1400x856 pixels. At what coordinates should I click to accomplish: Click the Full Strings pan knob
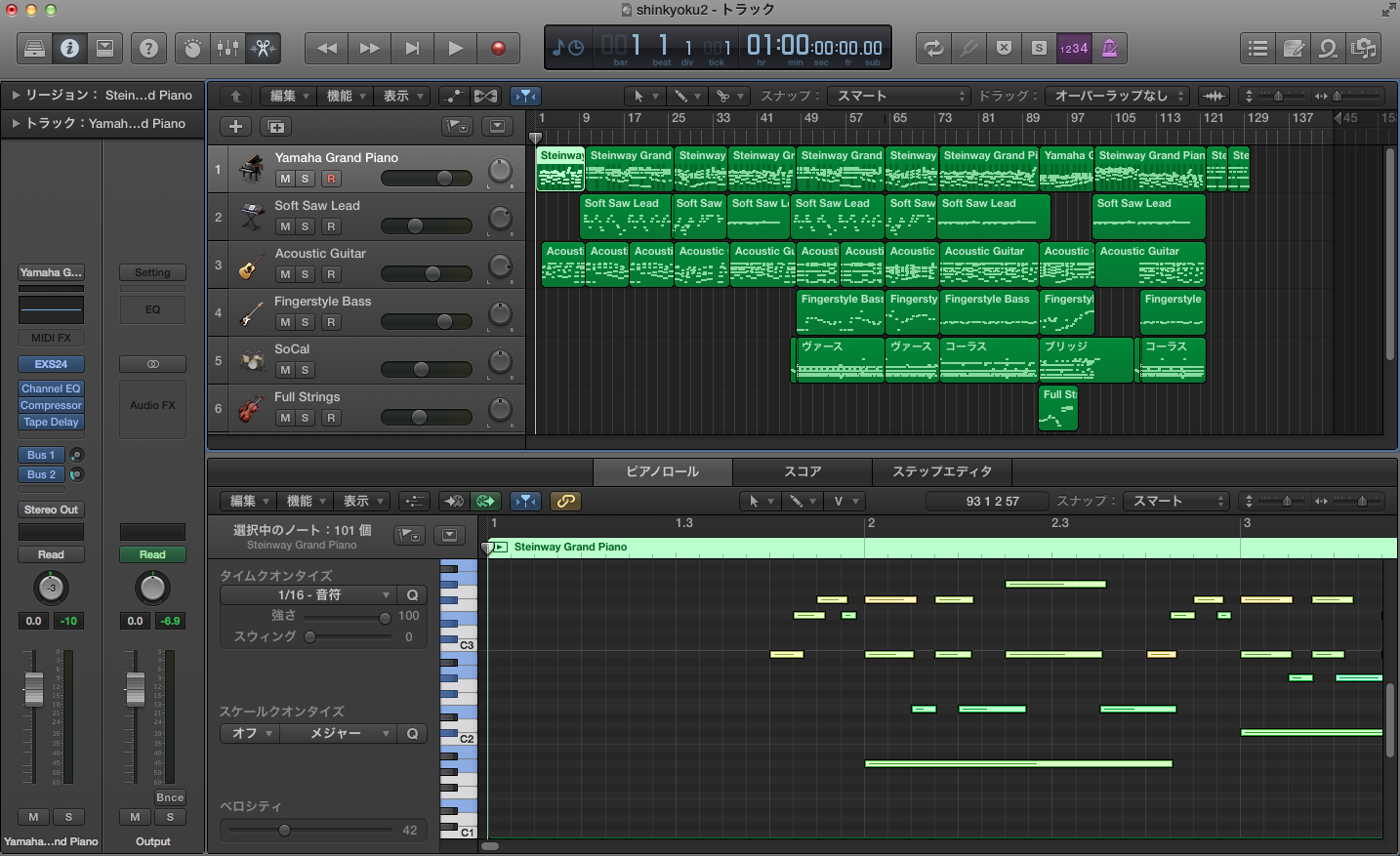pyautogui.click(x=500, y=409)
